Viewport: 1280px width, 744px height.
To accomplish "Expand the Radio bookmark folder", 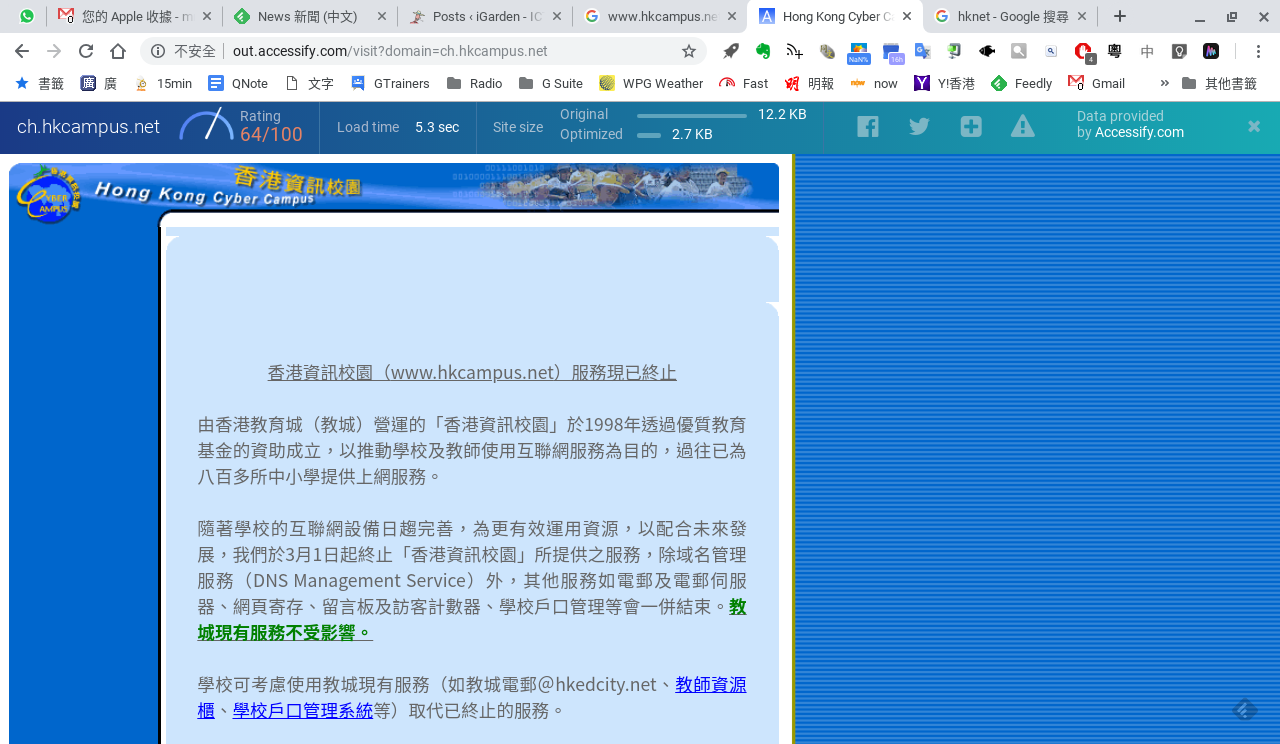I will [x=474, y=83].
